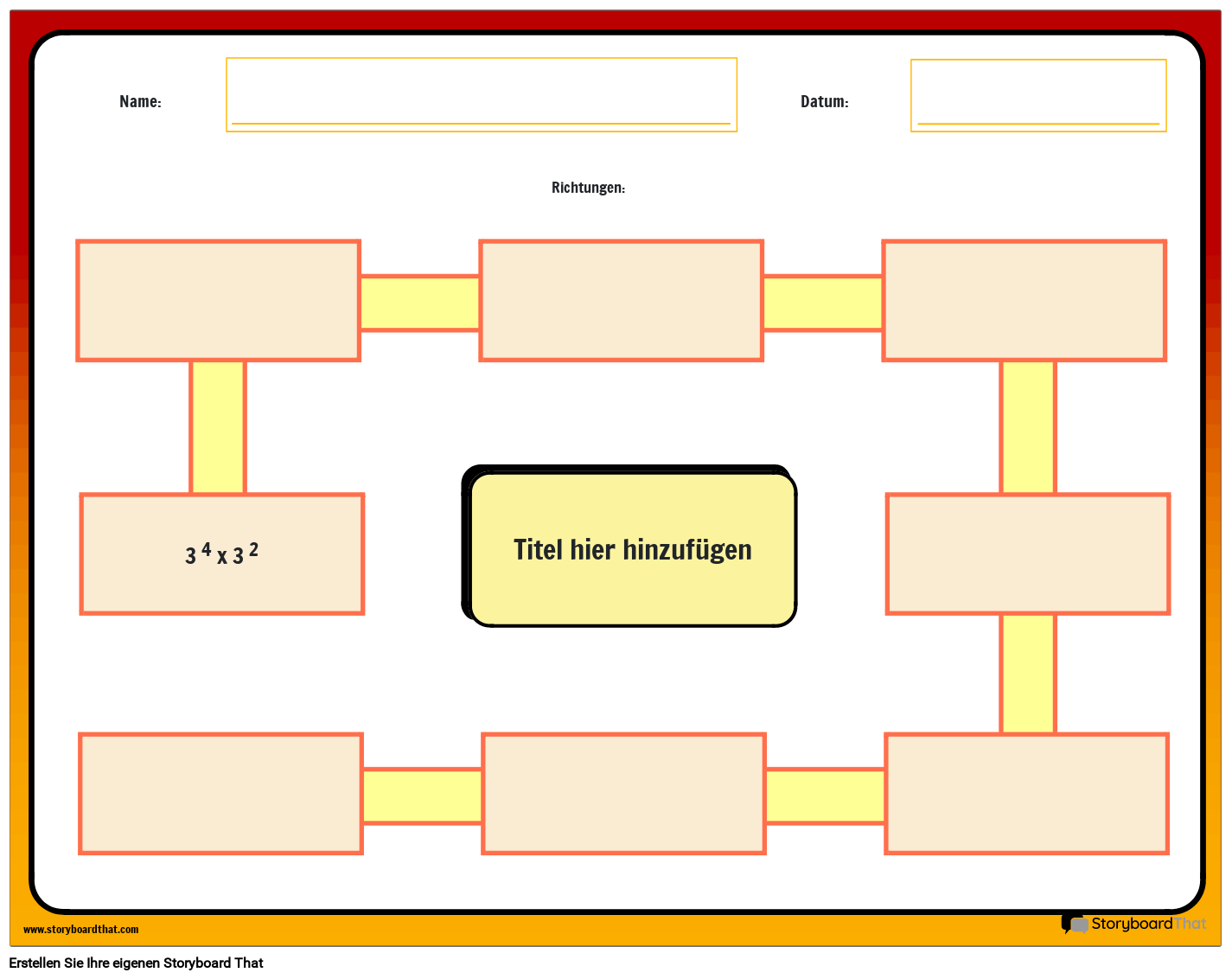Click the Datum input field
The image size is (1232, 979).
(1037, 95)
